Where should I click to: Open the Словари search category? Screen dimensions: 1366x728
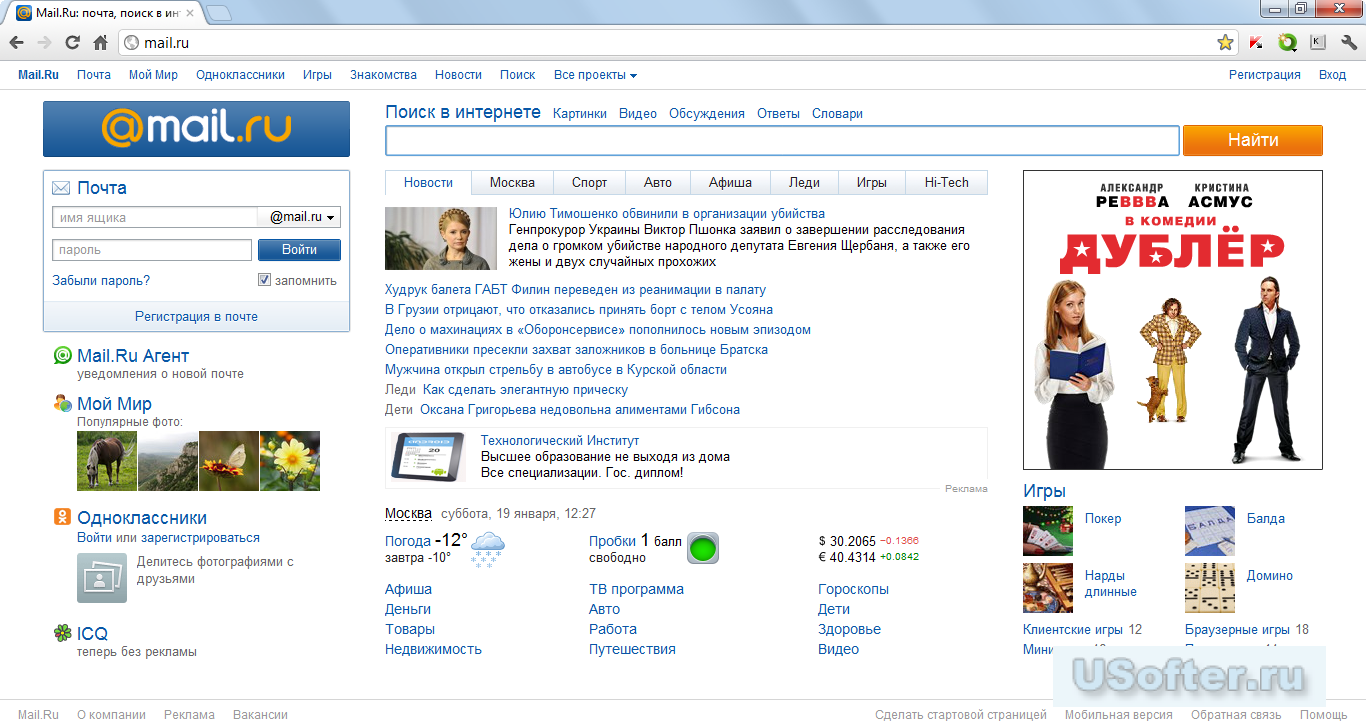coord(837,114)
